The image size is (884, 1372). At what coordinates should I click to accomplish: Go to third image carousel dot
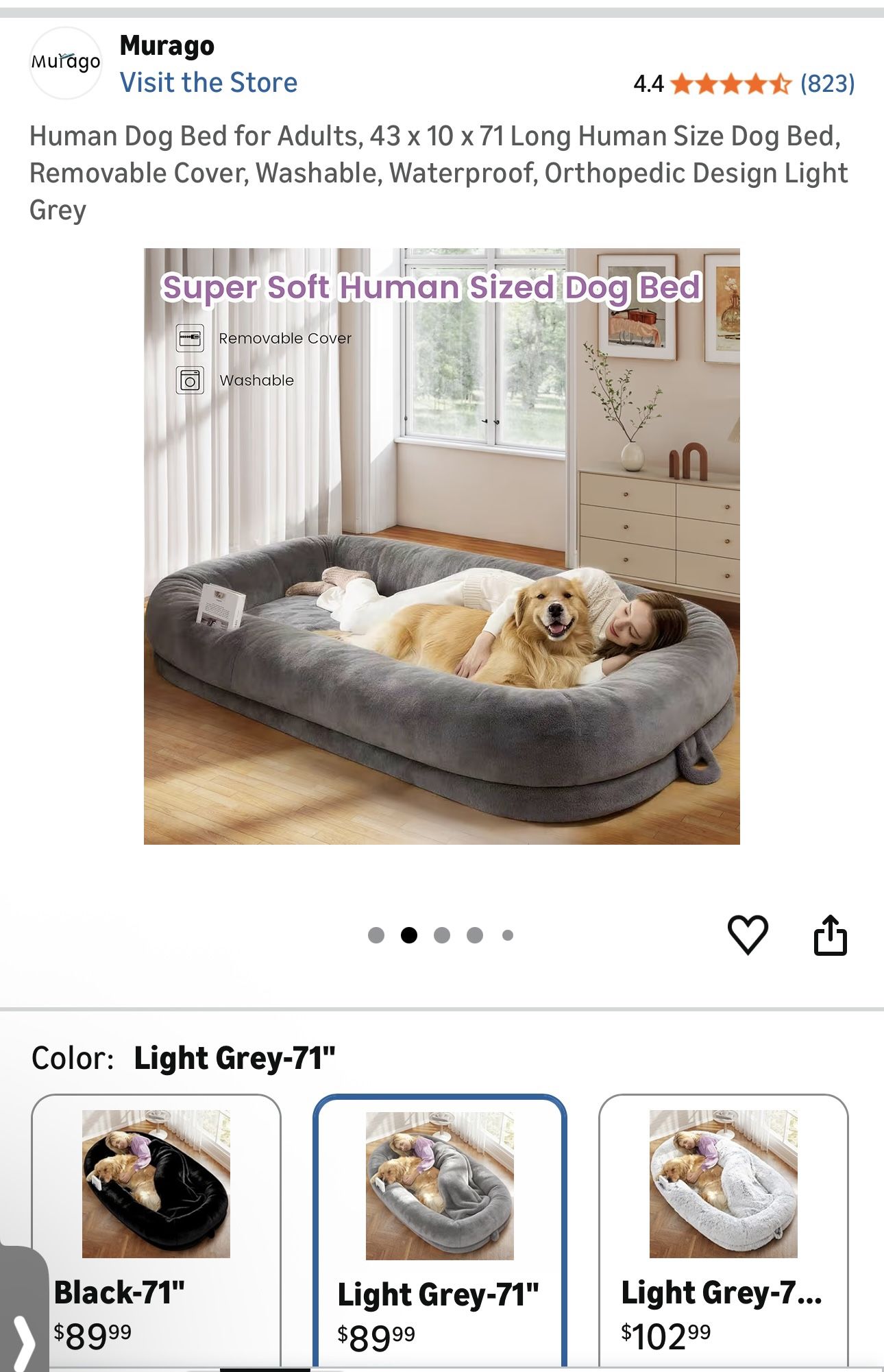tap(442, 935)
